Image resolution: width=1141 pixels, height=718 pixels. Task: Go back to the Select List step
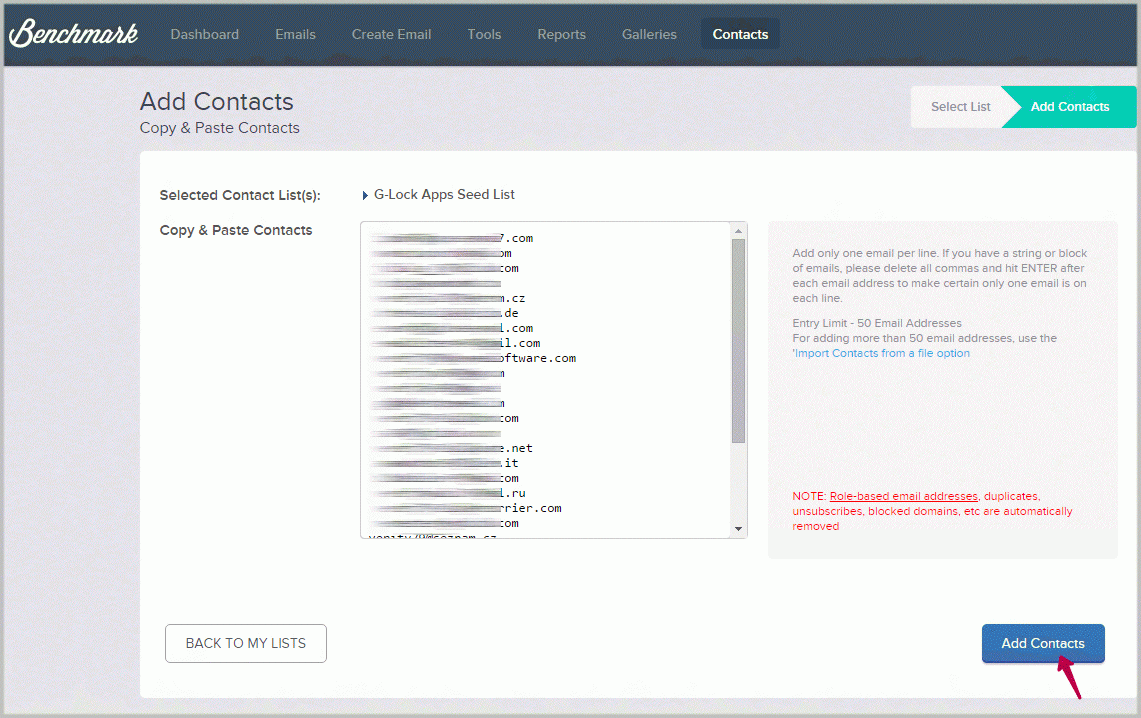[960, 107]
